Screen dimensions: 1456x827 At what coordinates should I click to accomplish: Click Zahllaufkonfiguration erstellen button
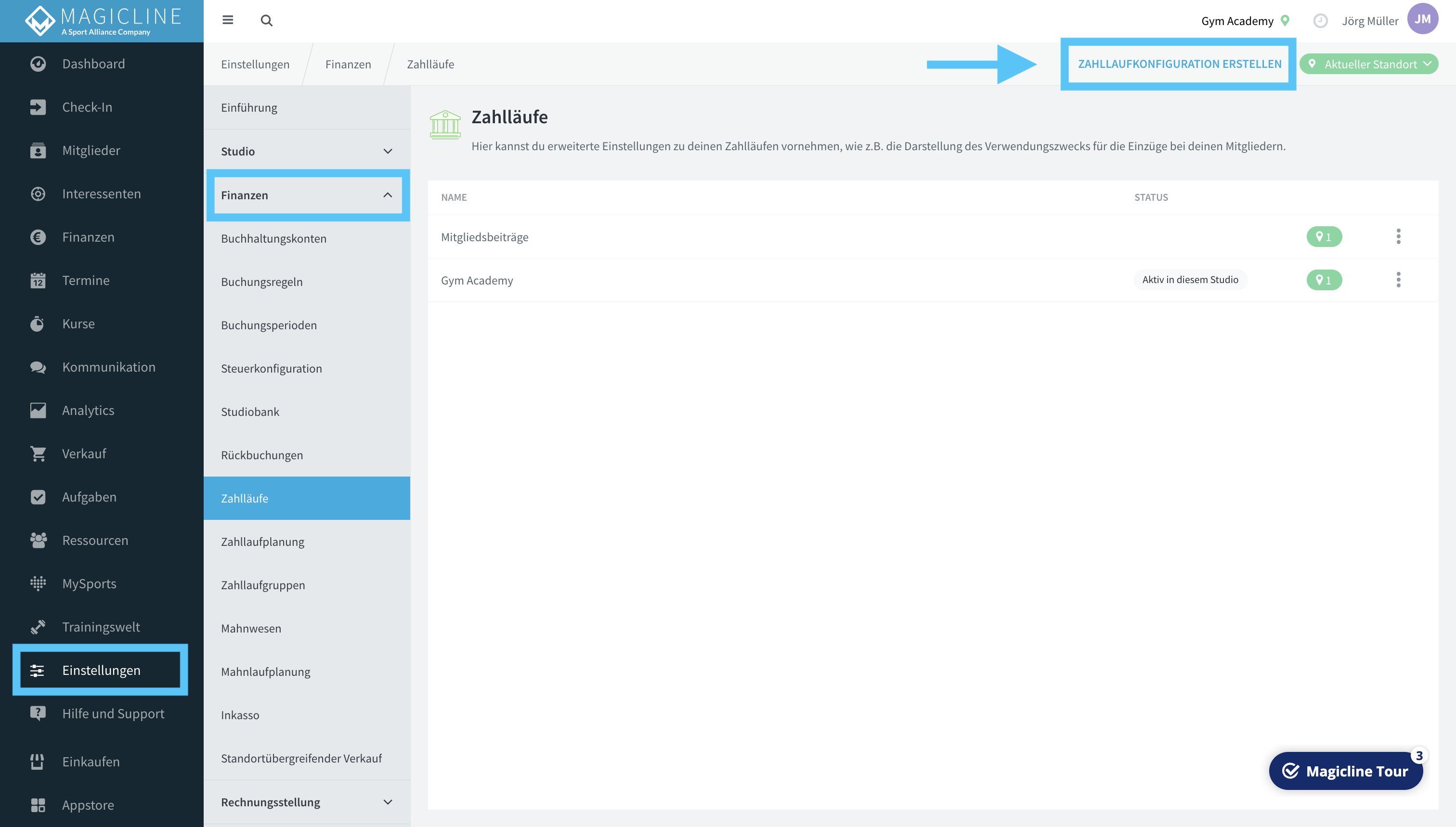(x=1179, y=64)
